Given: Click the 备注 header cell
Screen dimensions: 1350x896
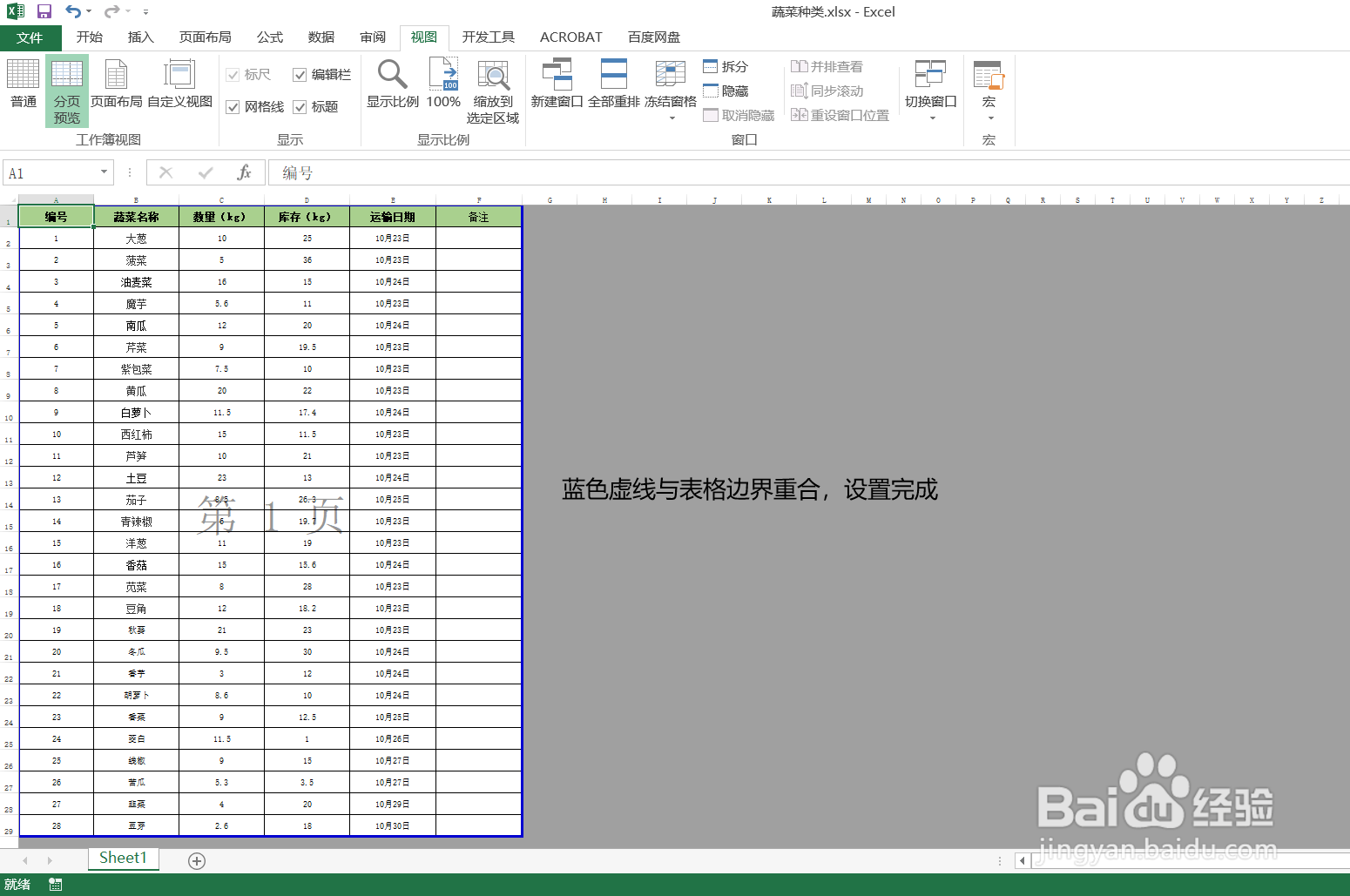Looking at the screenshot, I should tap(478, 217).
